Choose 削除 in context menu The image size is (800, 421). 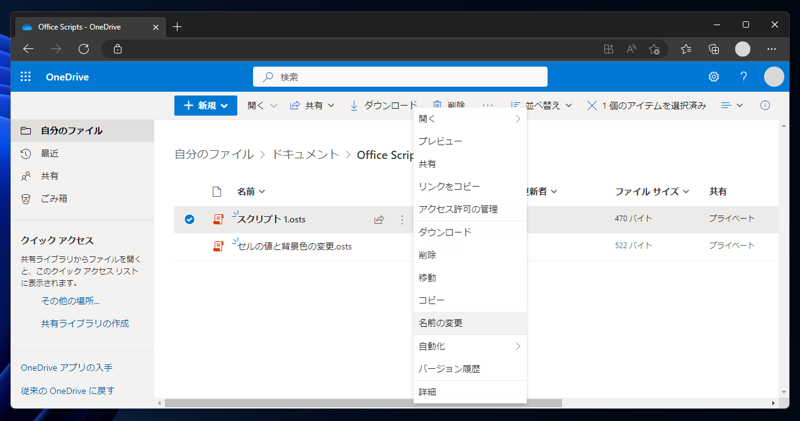(470, 255)
